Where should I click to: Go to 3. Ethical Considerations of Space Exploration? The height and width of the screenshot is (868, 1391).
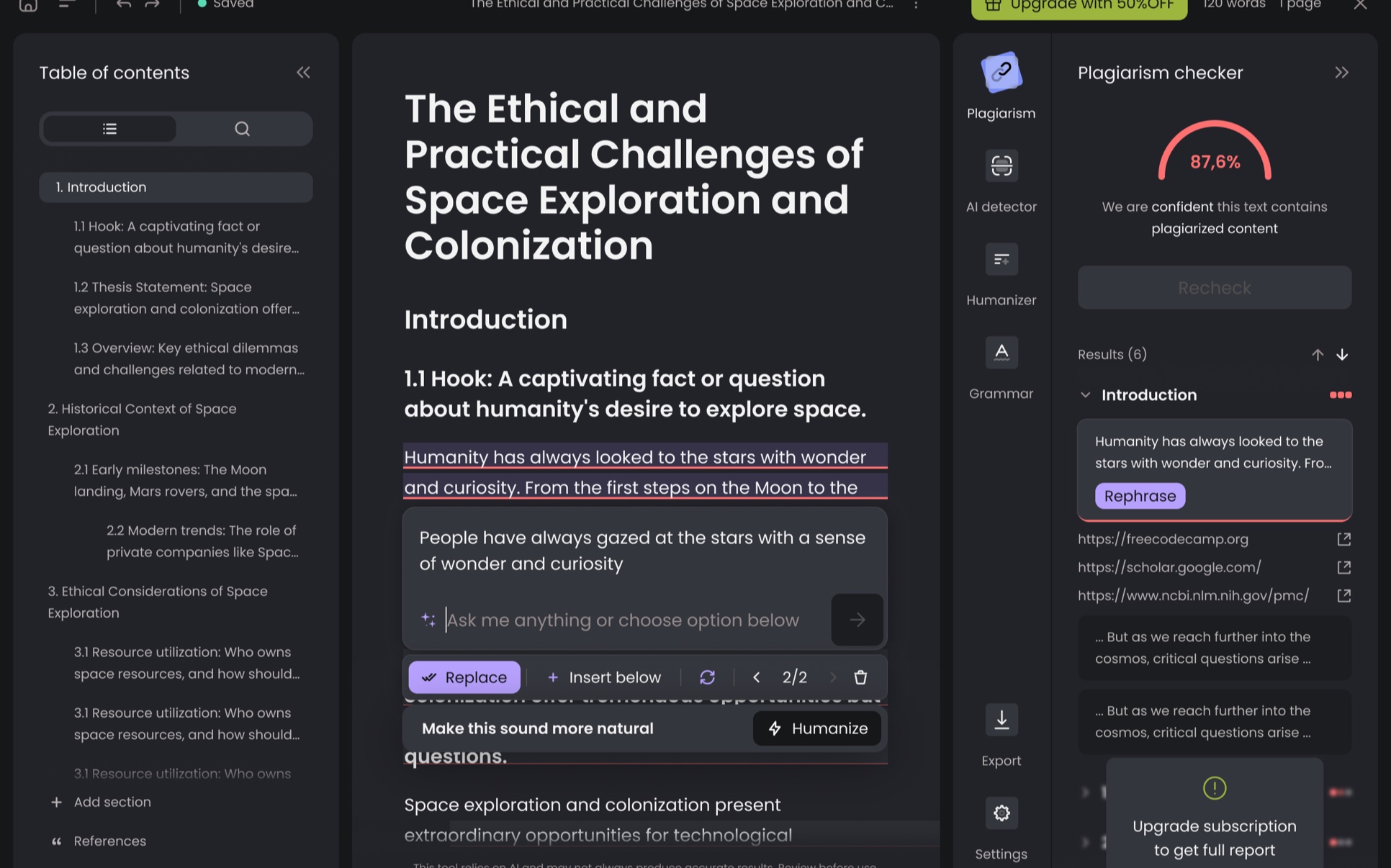coord(158,602)
